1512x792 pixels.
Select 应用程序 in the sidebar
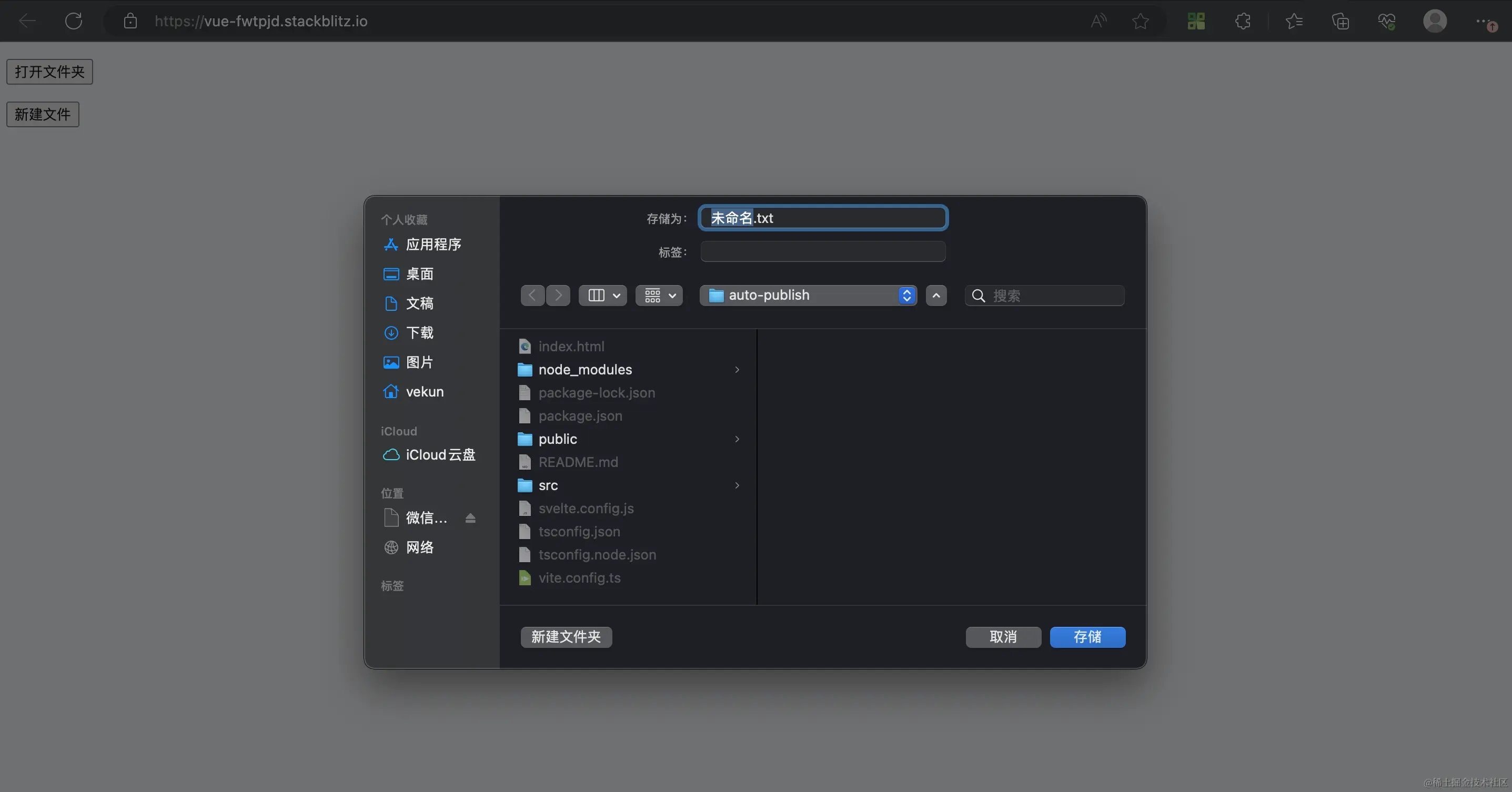click(432, 245)
